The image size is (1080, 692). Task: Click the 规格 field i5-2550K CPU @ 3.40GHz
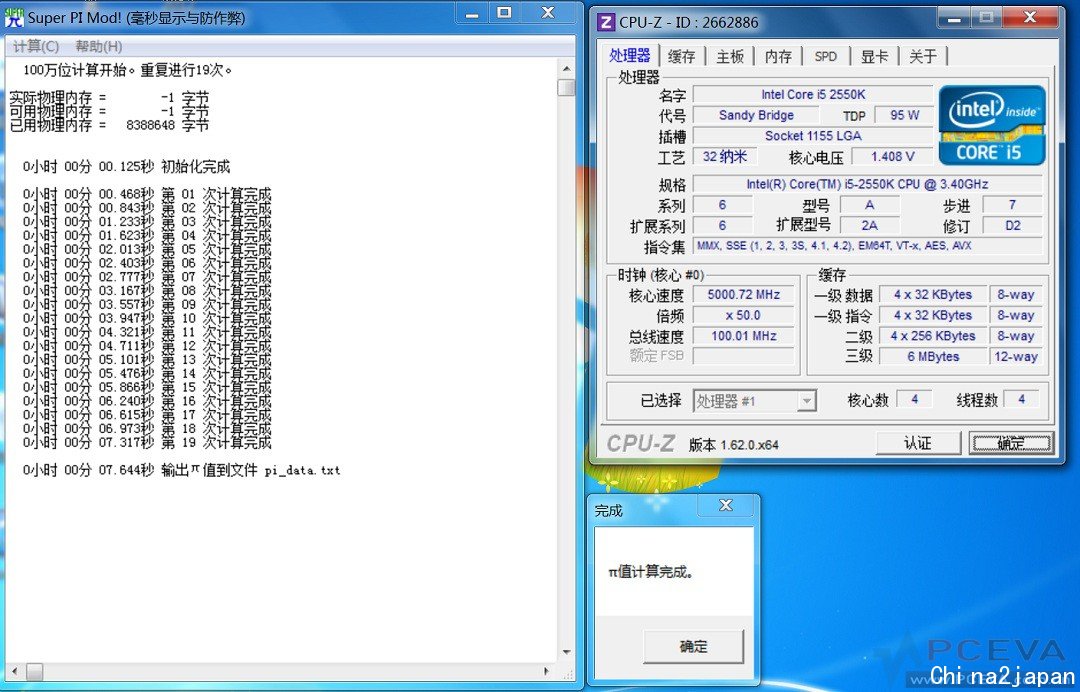867,184
